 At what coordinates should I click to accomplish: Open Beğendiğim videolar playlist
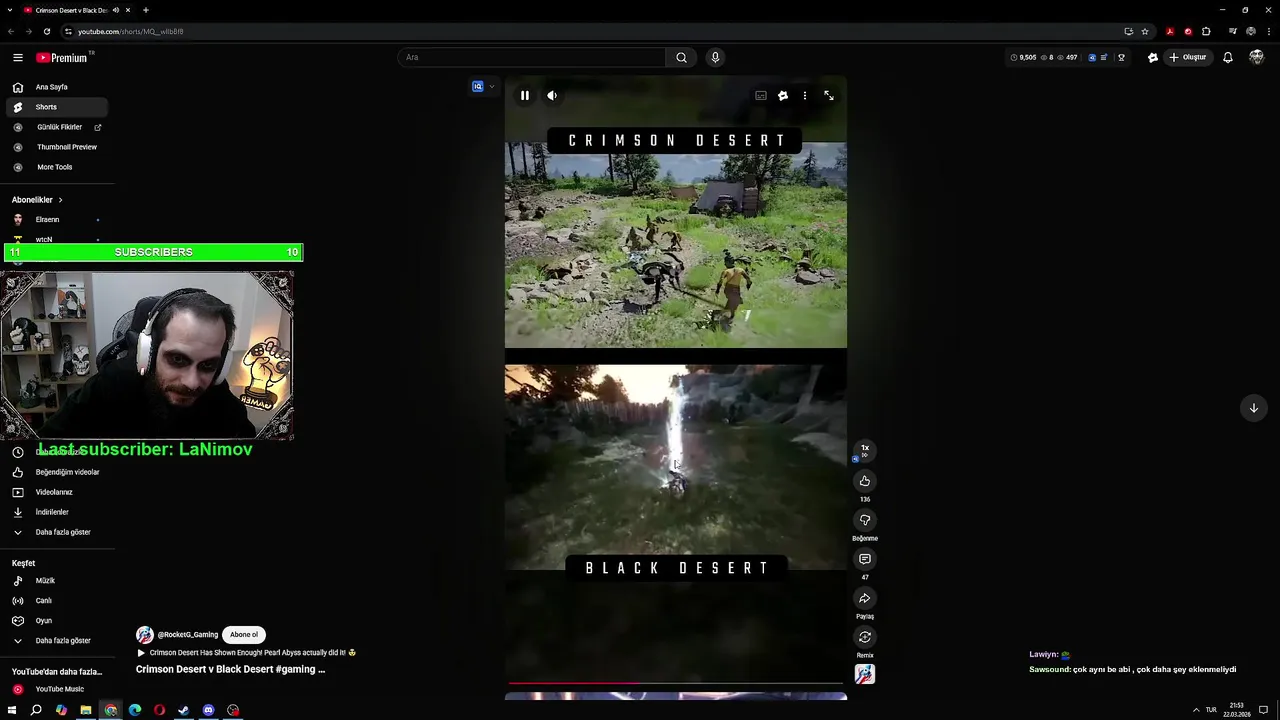coord(57,472)
